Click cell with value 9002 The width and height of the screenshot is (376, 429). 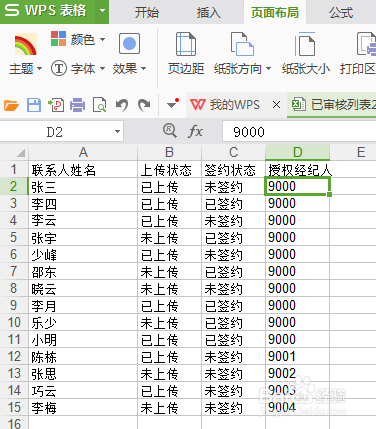(x=297, y=373)
